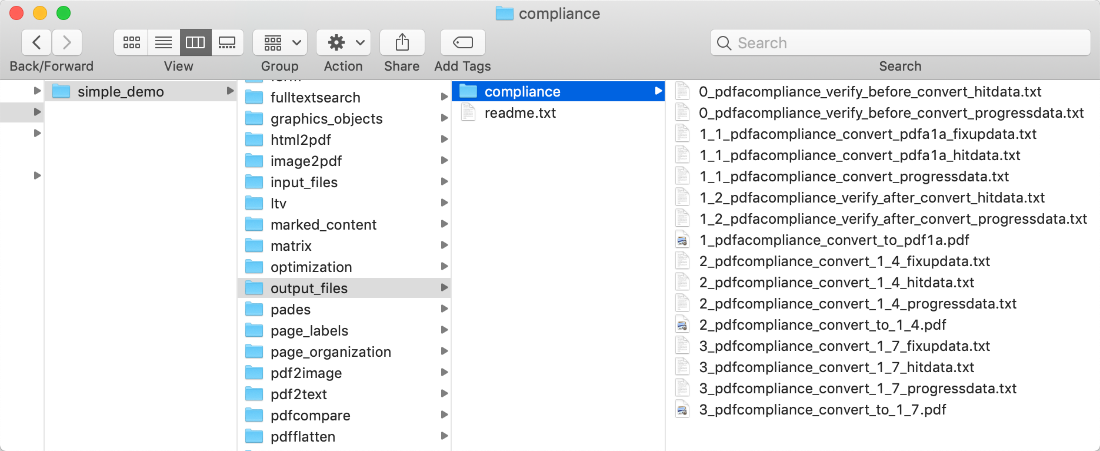This screenshot has width=1100, height=451.
Task: Switch to list view mode
Action: (x=163, y=42)
